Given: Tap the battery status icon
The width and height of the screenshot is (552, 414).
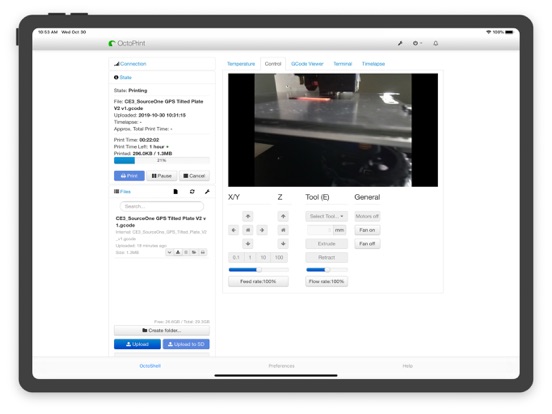Looking at the screenshot, I should click(509, 32).
